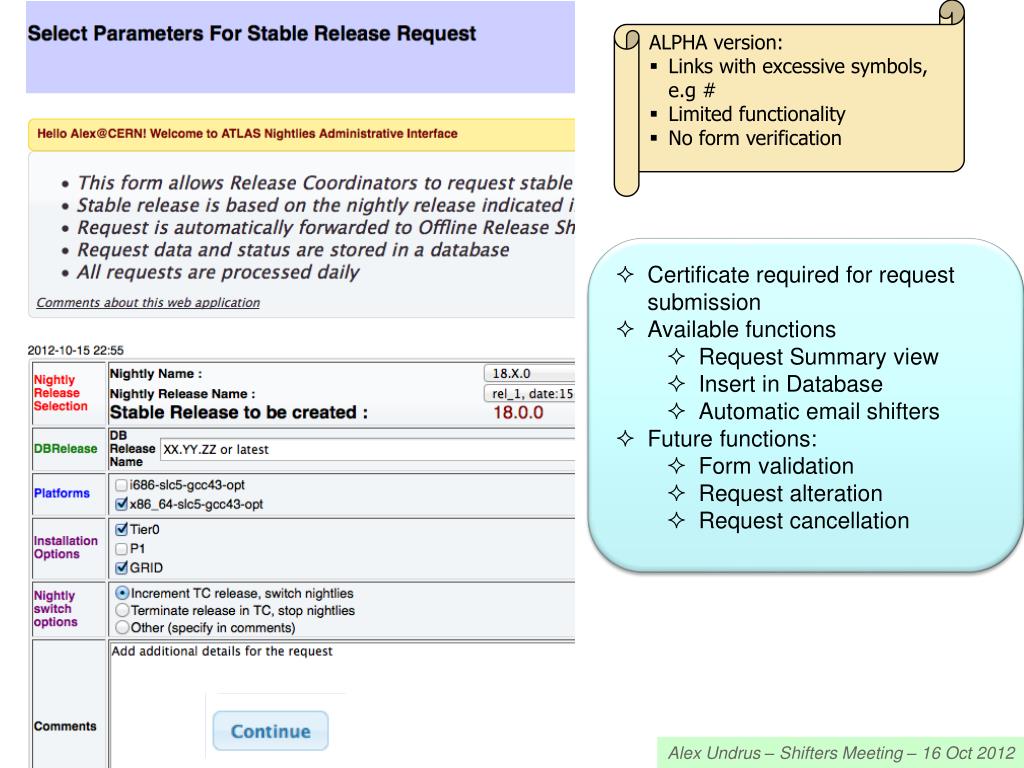Open the Nightly Name dropdown showing 18.X.0
Viewport: 1024px width, 768px height.
pyautogui.click(x=528, y=373)
